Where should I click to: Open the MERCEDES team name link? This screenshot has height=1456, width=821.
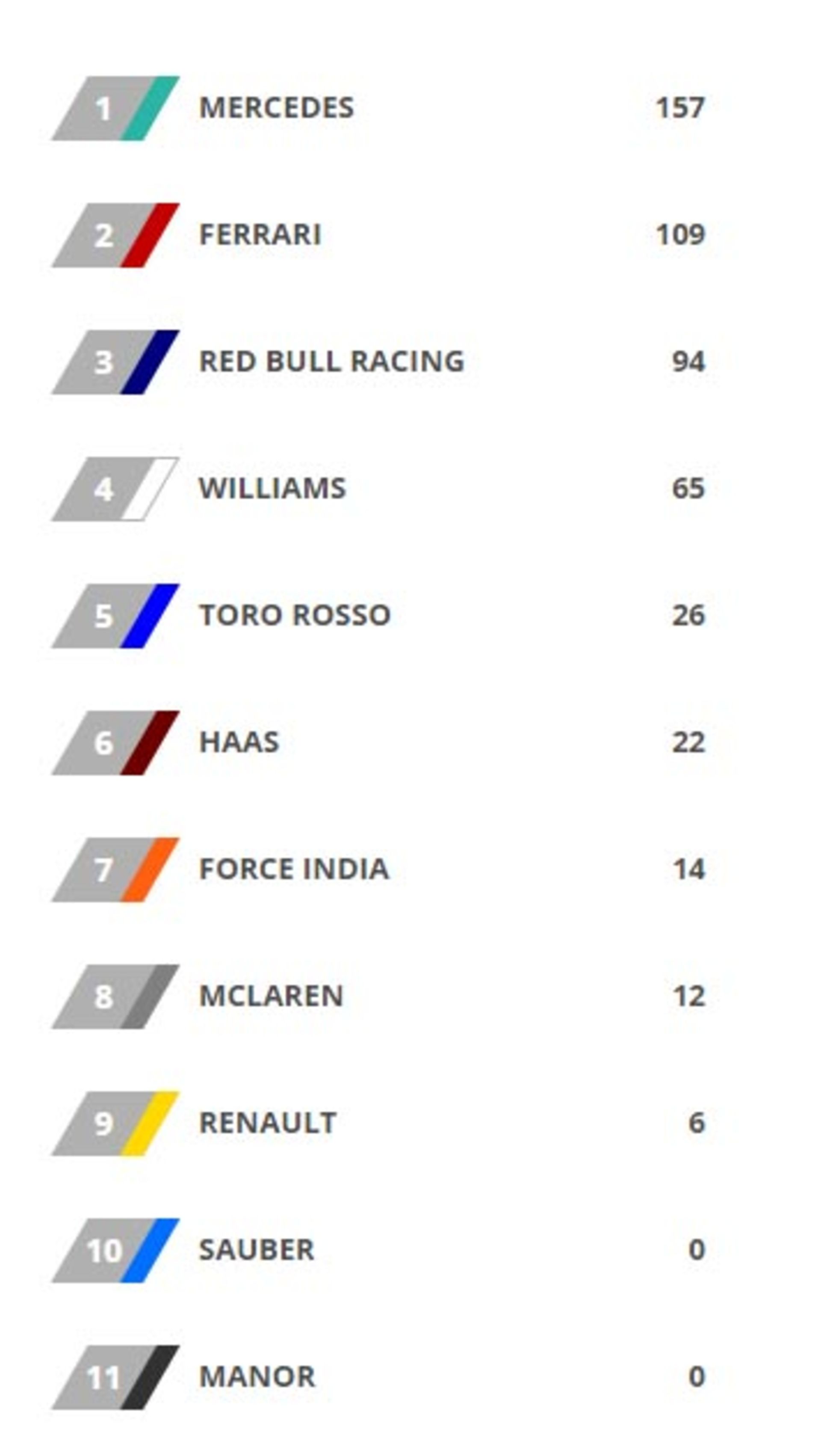click(276, 107)
